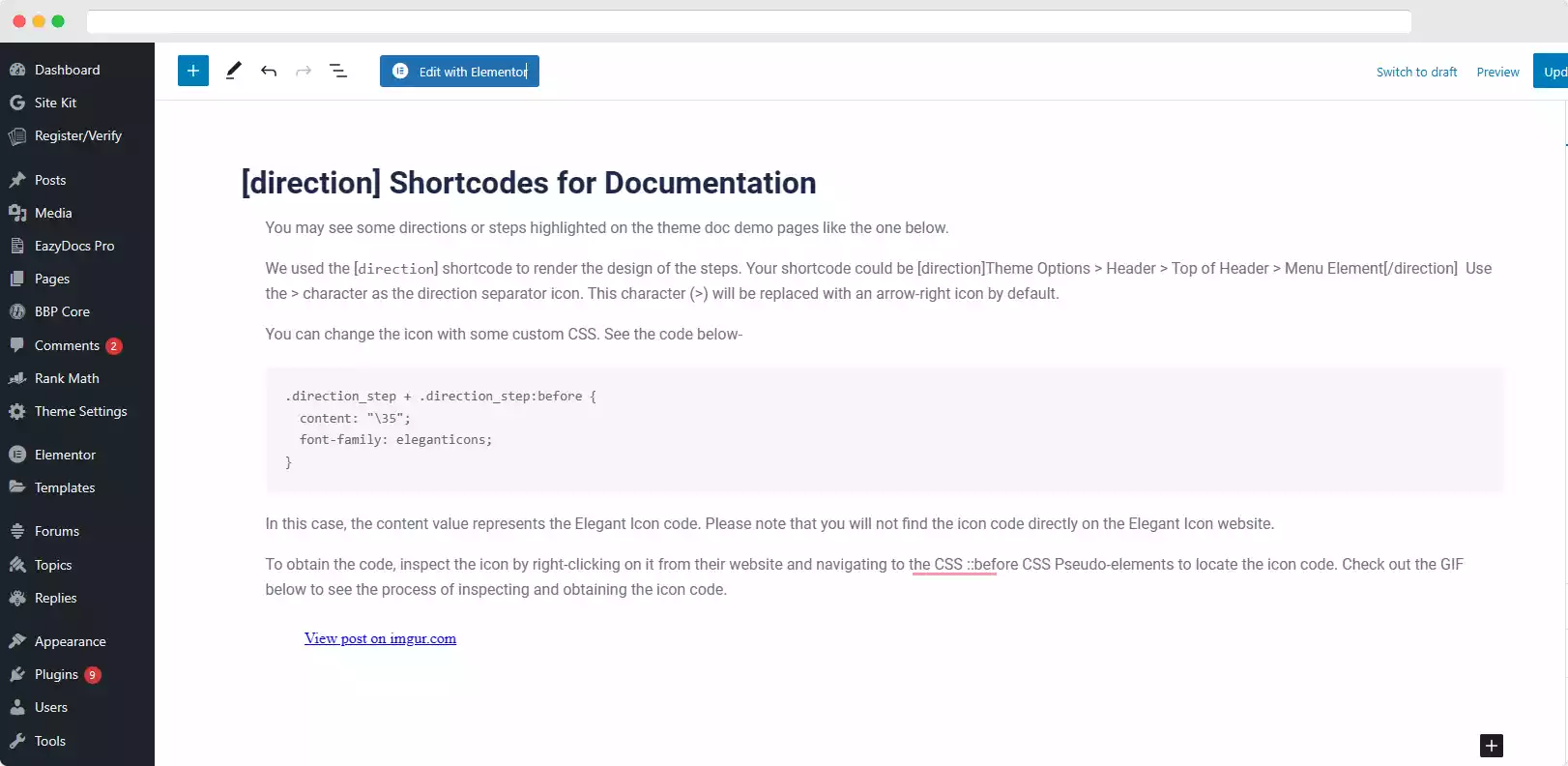Viewport: 1568px width, 766px height.
Task: Open the Comments menu label
Action: point(67,345)
